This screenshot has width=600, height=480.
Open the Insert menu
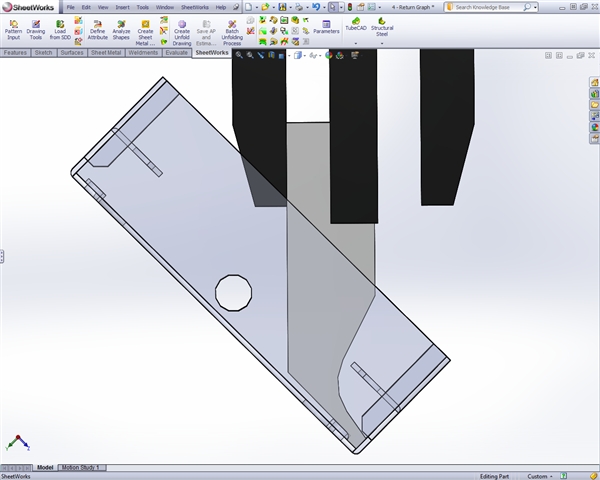tap(122, 7)
